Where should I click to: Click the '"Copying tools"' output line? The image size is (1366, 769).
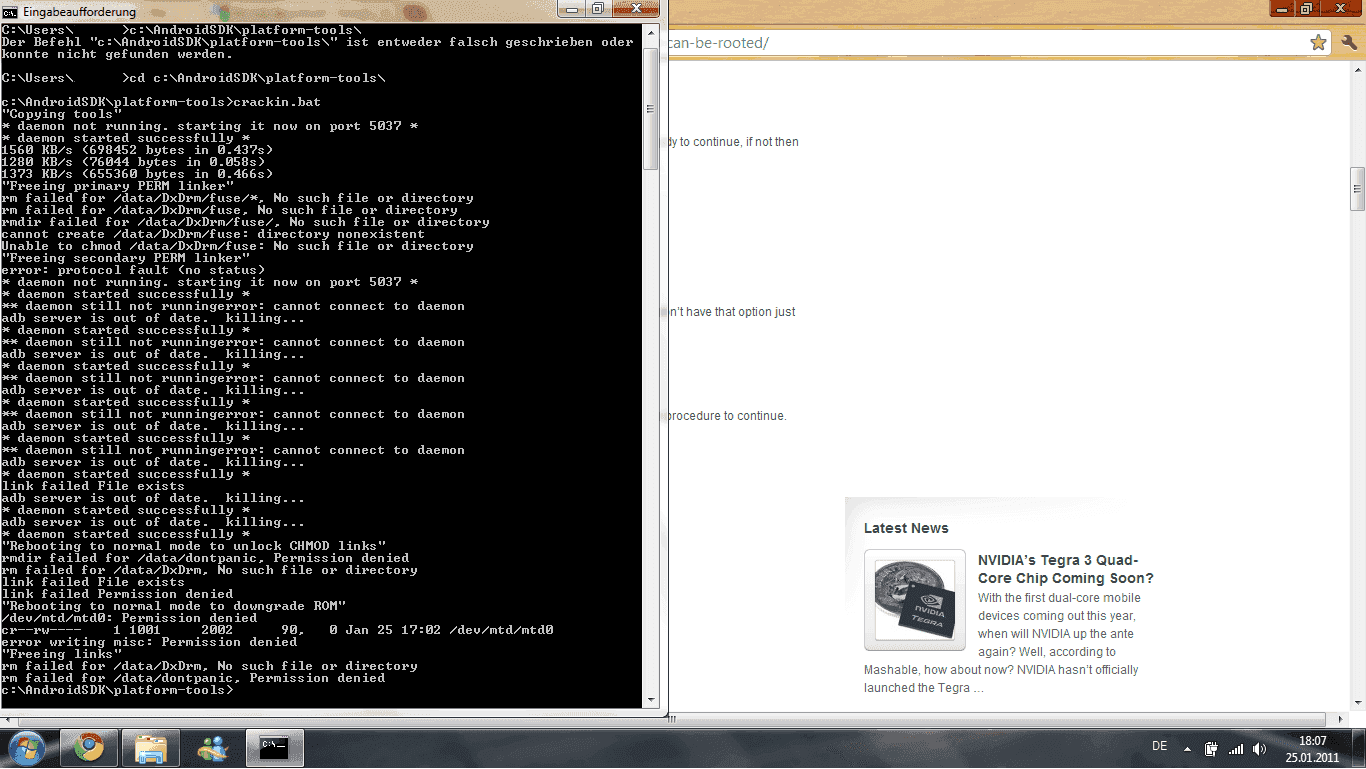[62, 114]
